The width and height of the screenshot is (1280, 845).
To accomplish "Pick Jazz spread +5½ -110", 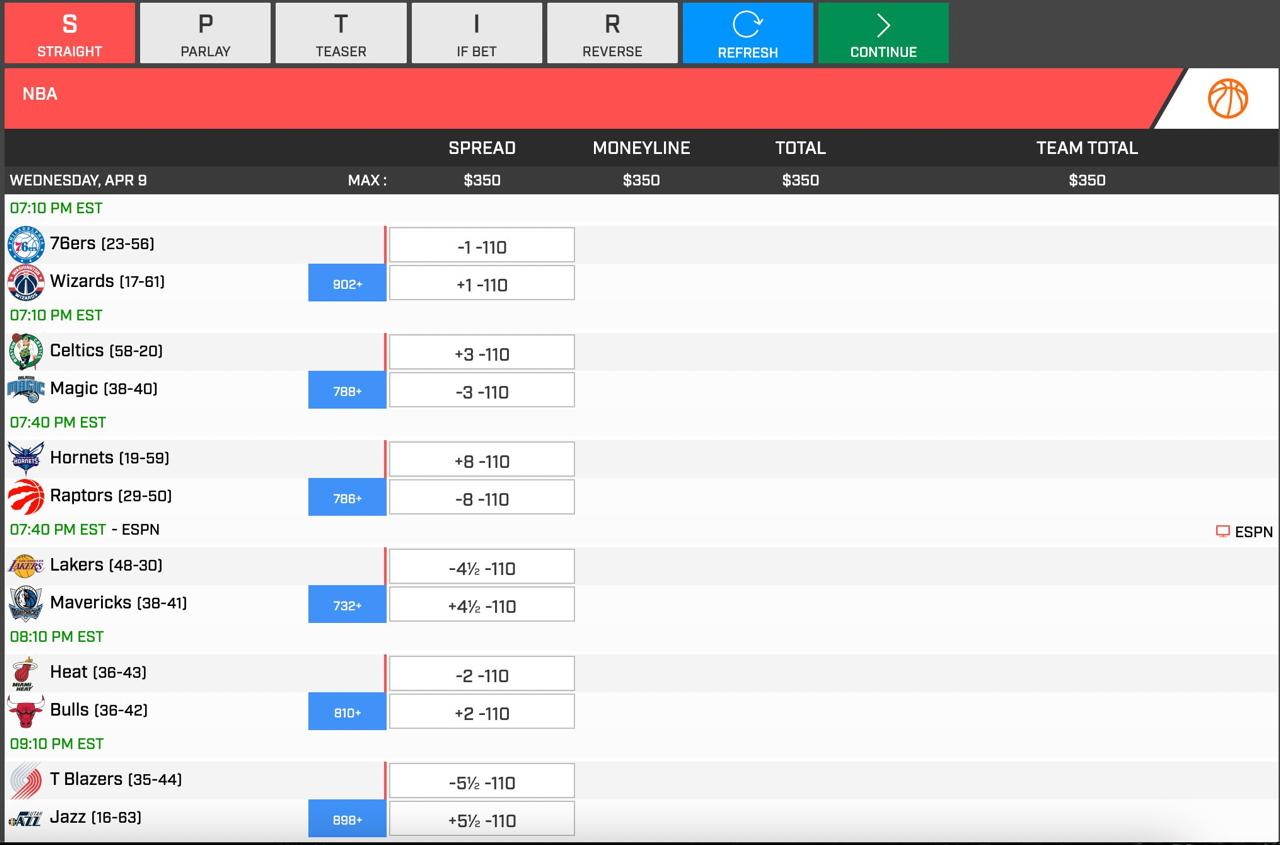I will tap(482, 819).
